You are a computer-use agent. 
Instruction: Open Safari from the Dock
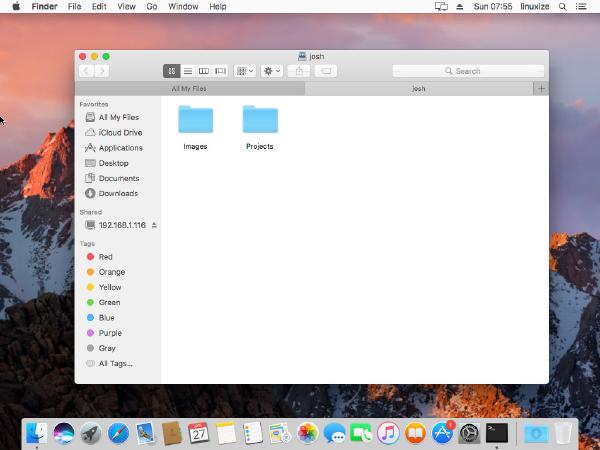(118, 433)
